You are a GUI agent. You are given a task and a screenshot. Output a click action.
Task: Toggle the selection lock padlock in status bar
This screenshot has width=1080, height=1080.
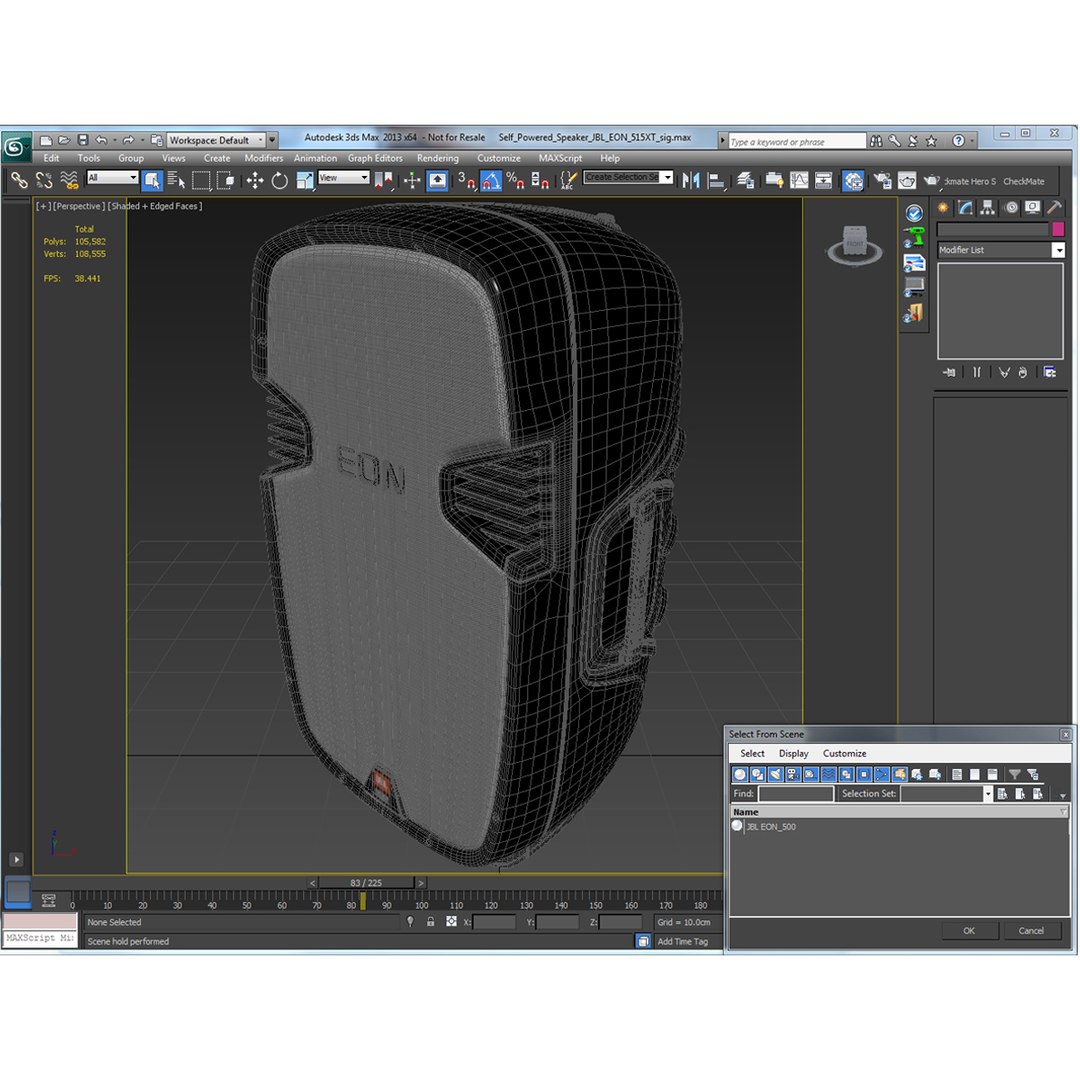430,922
